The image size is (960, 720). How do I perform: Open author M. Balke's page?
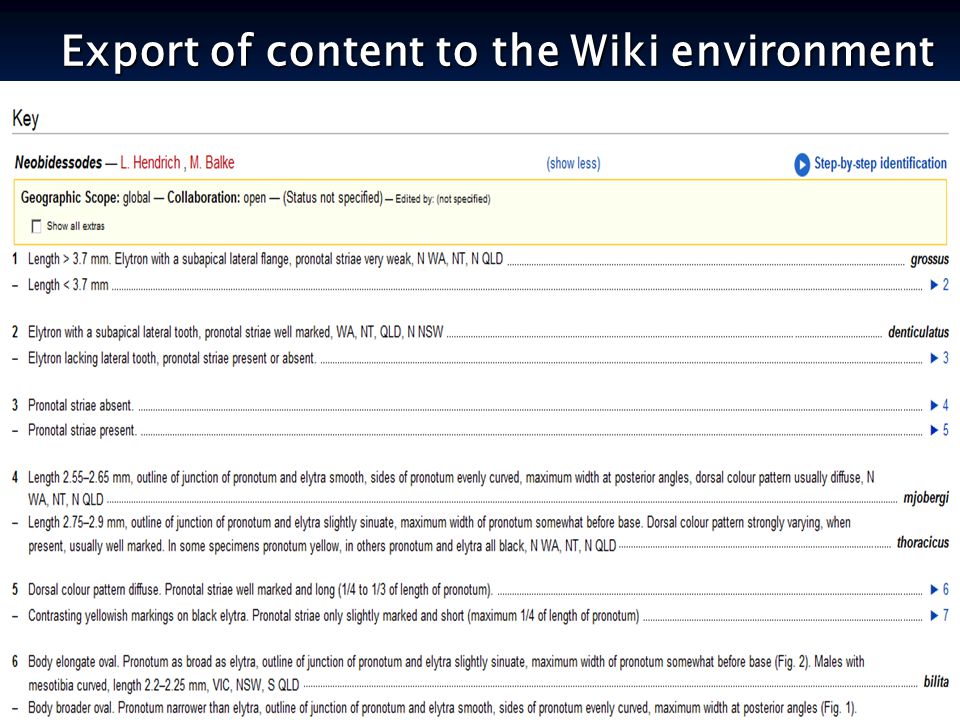(x=212, y=163)
